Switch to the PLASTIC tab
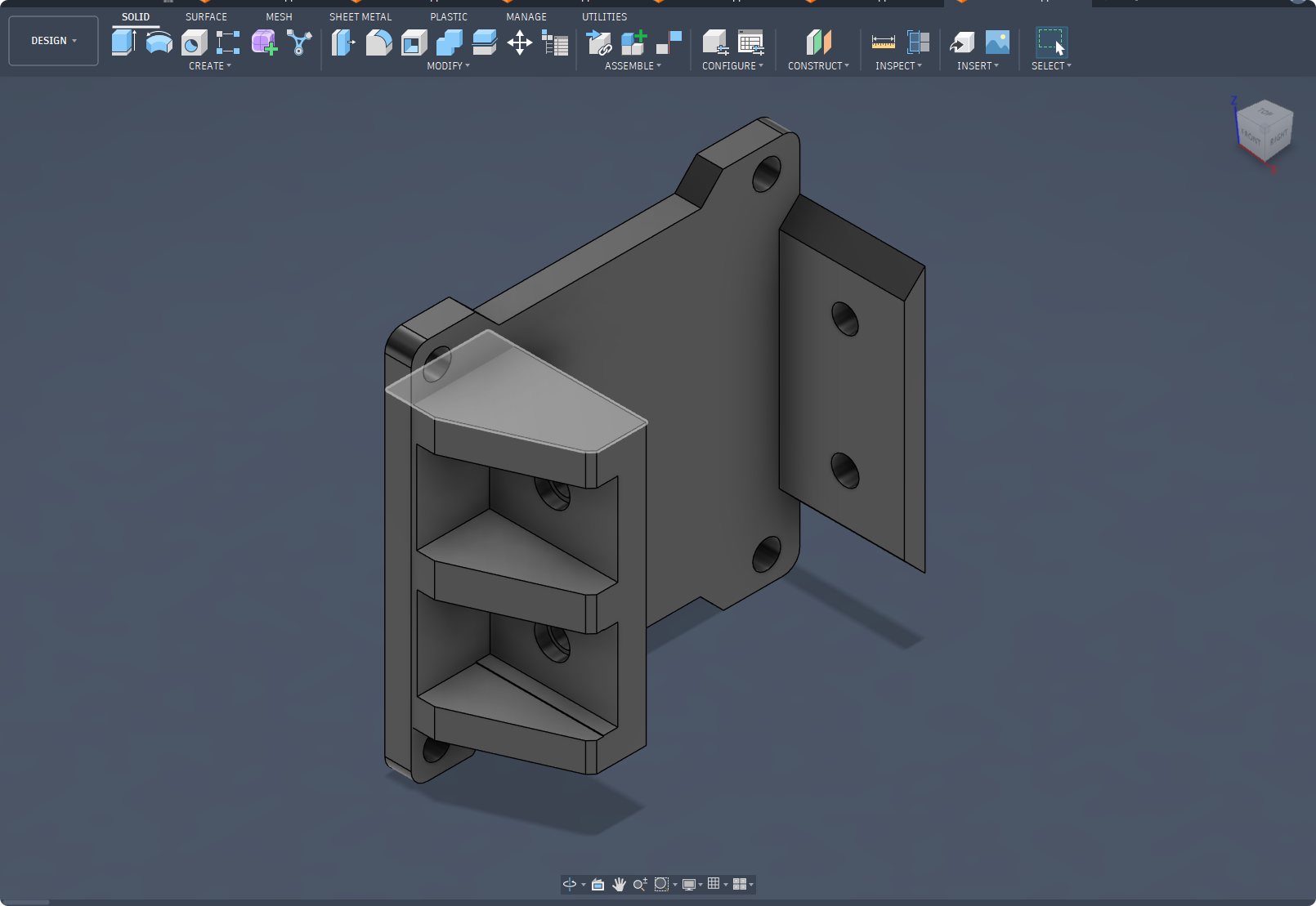The image size is (1316, 906). click(x=449, y=17)
